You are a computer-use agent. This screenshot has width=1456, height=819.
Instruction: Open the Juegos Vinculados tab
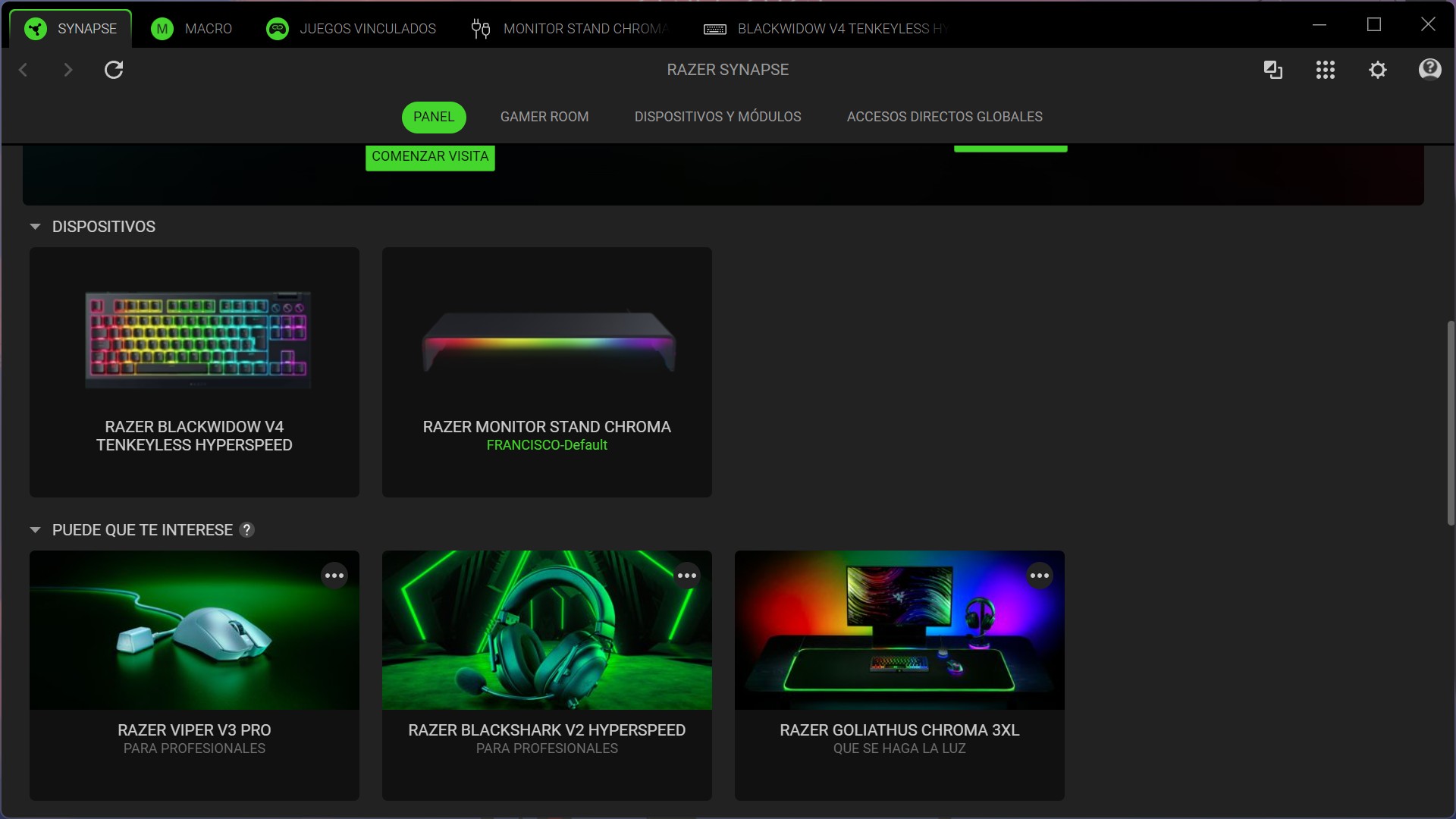[352, 29]
